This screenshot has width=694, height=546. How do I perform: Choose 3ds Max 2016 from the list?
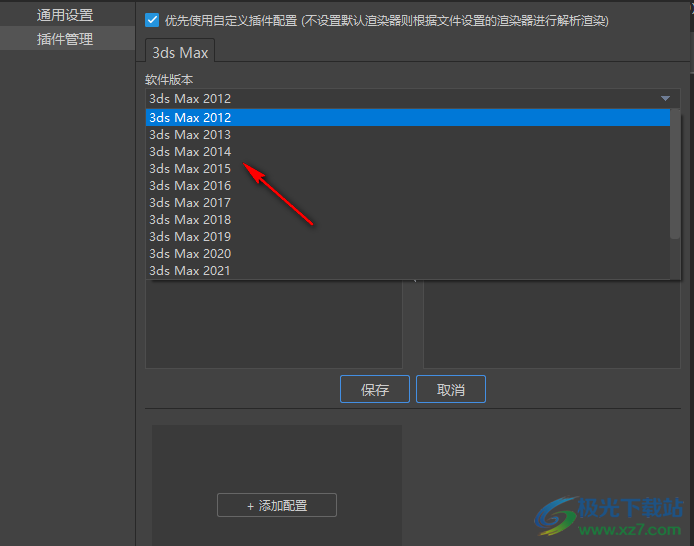(408, 185)
